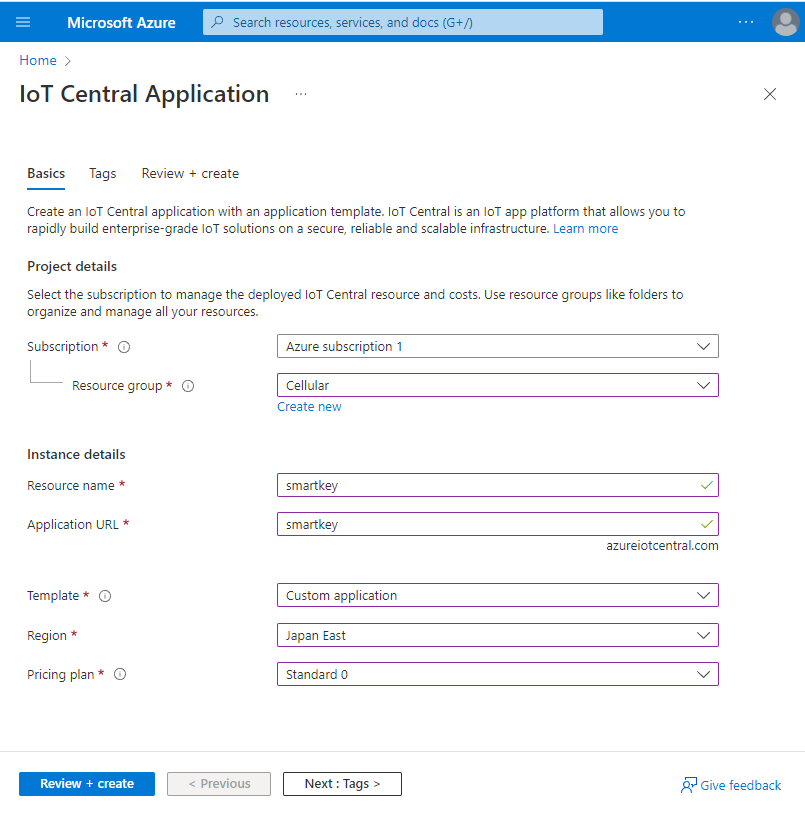
Task: Click the Previous button
Action: tap(219, 783)
